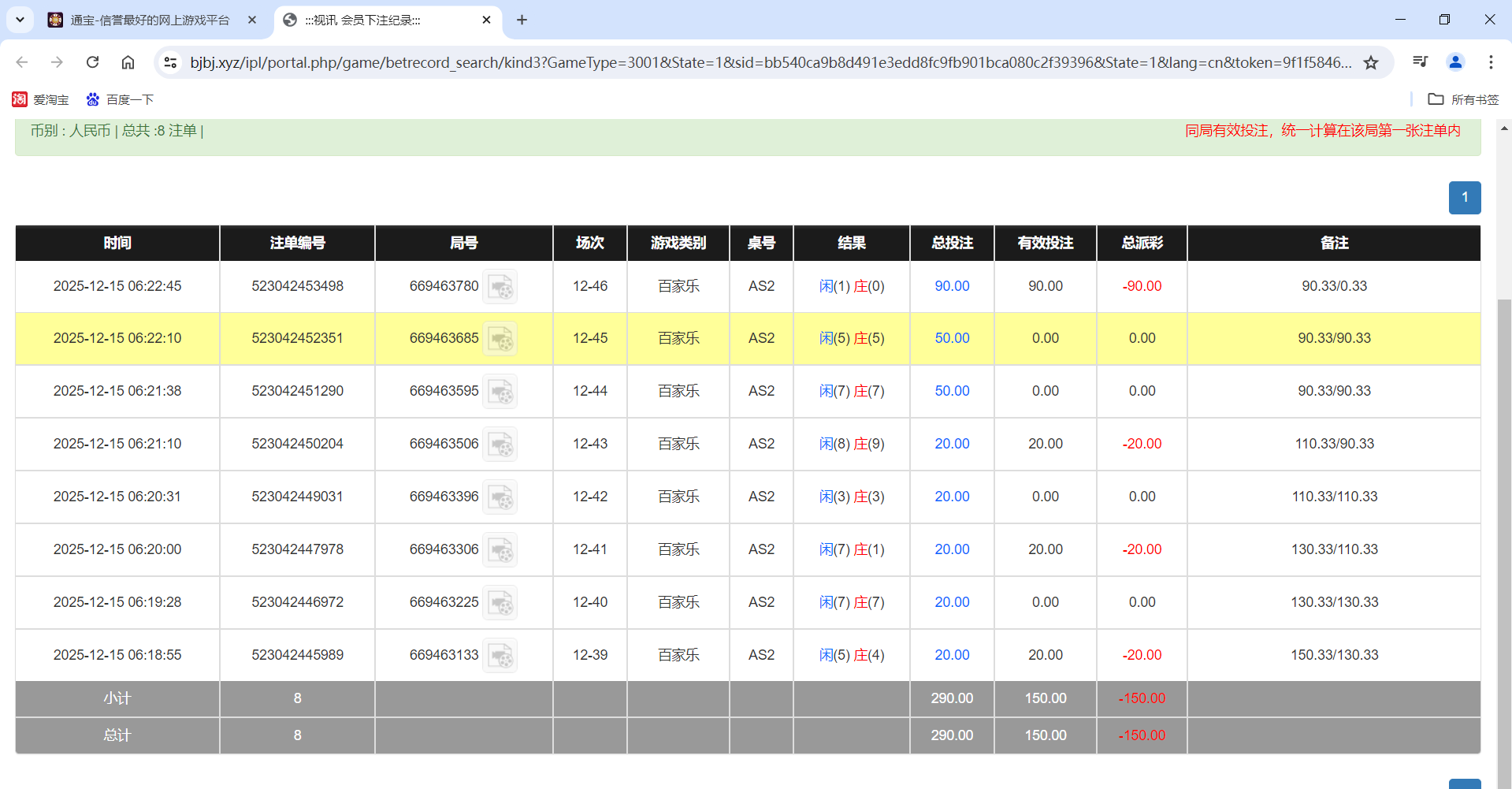Bookmark this page with the star icon
Image resolution: width=1512 pixels, height=789 pixels.
[1371, 62]
